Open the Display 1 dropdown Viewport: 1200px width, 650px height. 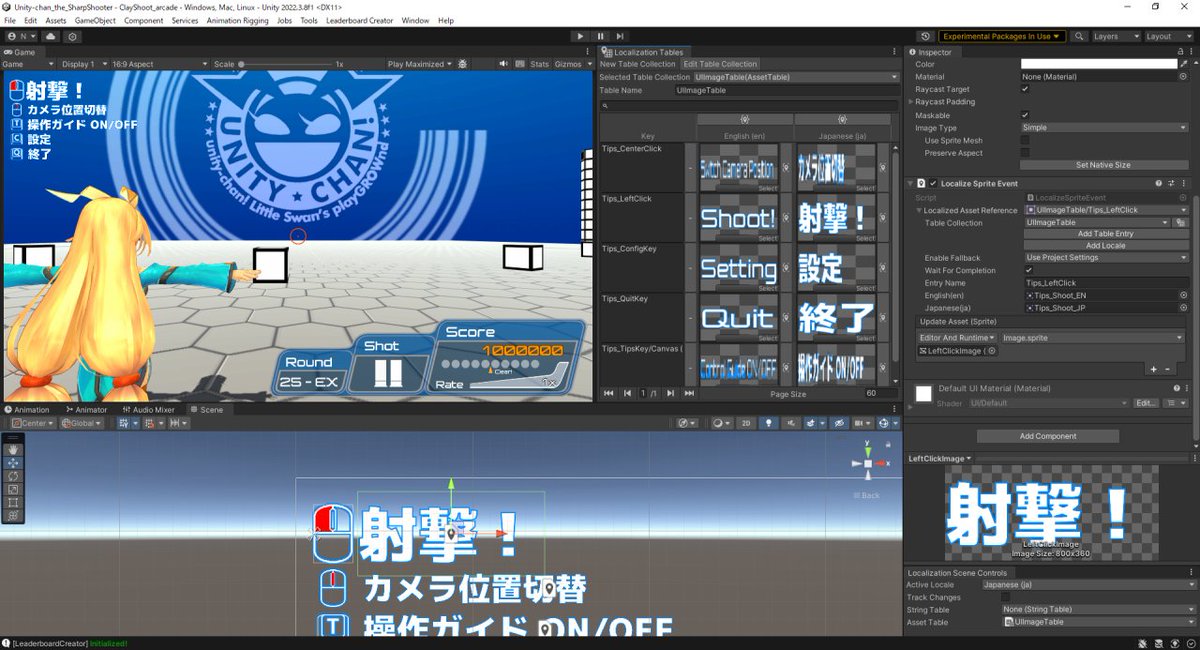(83, 64)
